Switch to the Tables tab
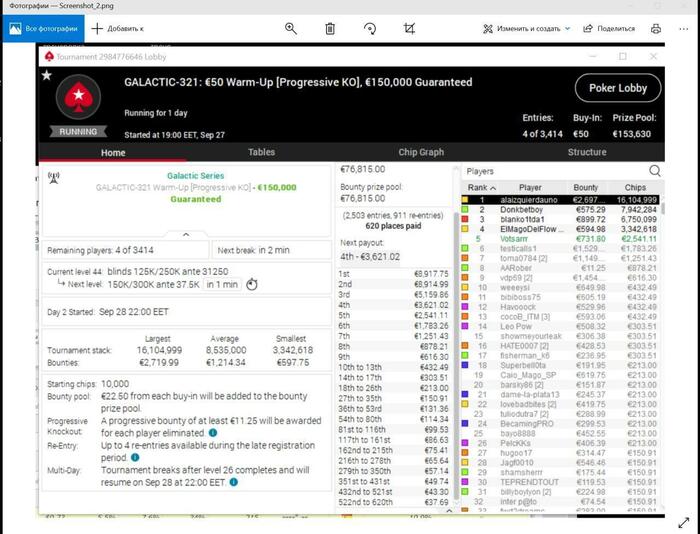The height and width of the screenshot is (534, 700). (261, 152)
